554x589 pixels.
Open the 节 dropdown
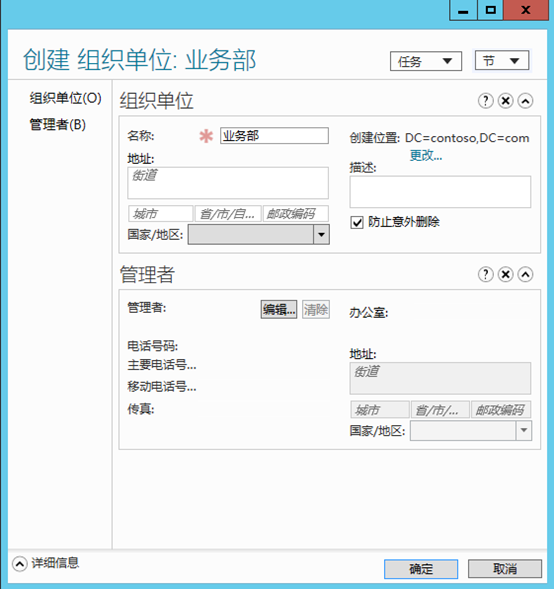tap(502, 60)
